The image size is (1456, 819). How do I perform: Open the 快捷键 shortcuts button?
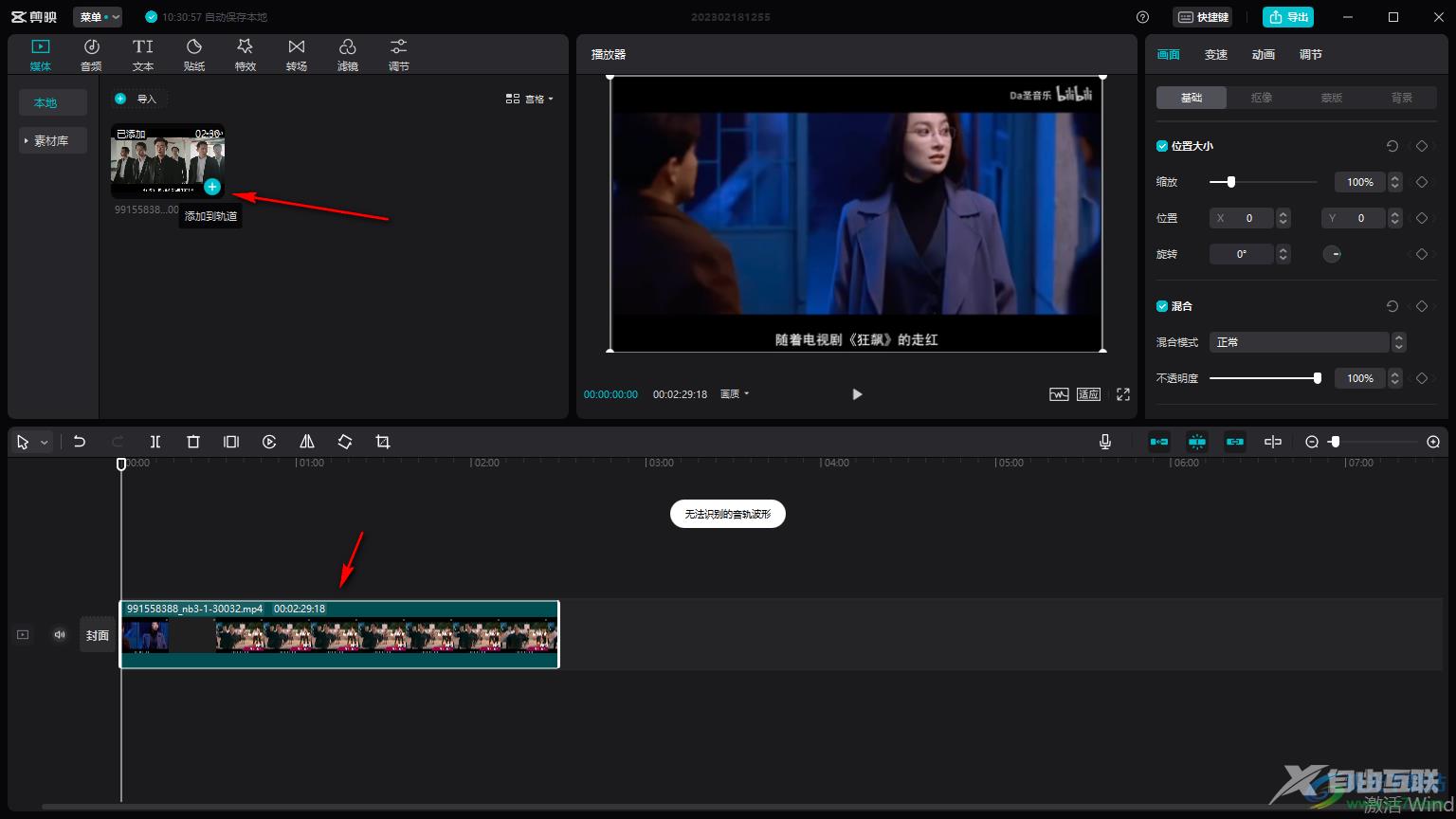click(x=1203, y=17)
